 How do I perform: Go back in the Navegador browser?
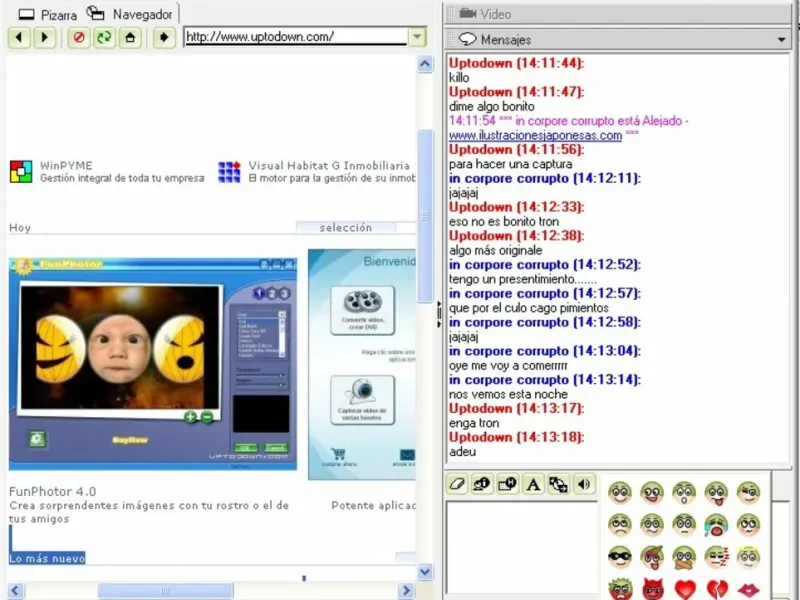[19, 37]
